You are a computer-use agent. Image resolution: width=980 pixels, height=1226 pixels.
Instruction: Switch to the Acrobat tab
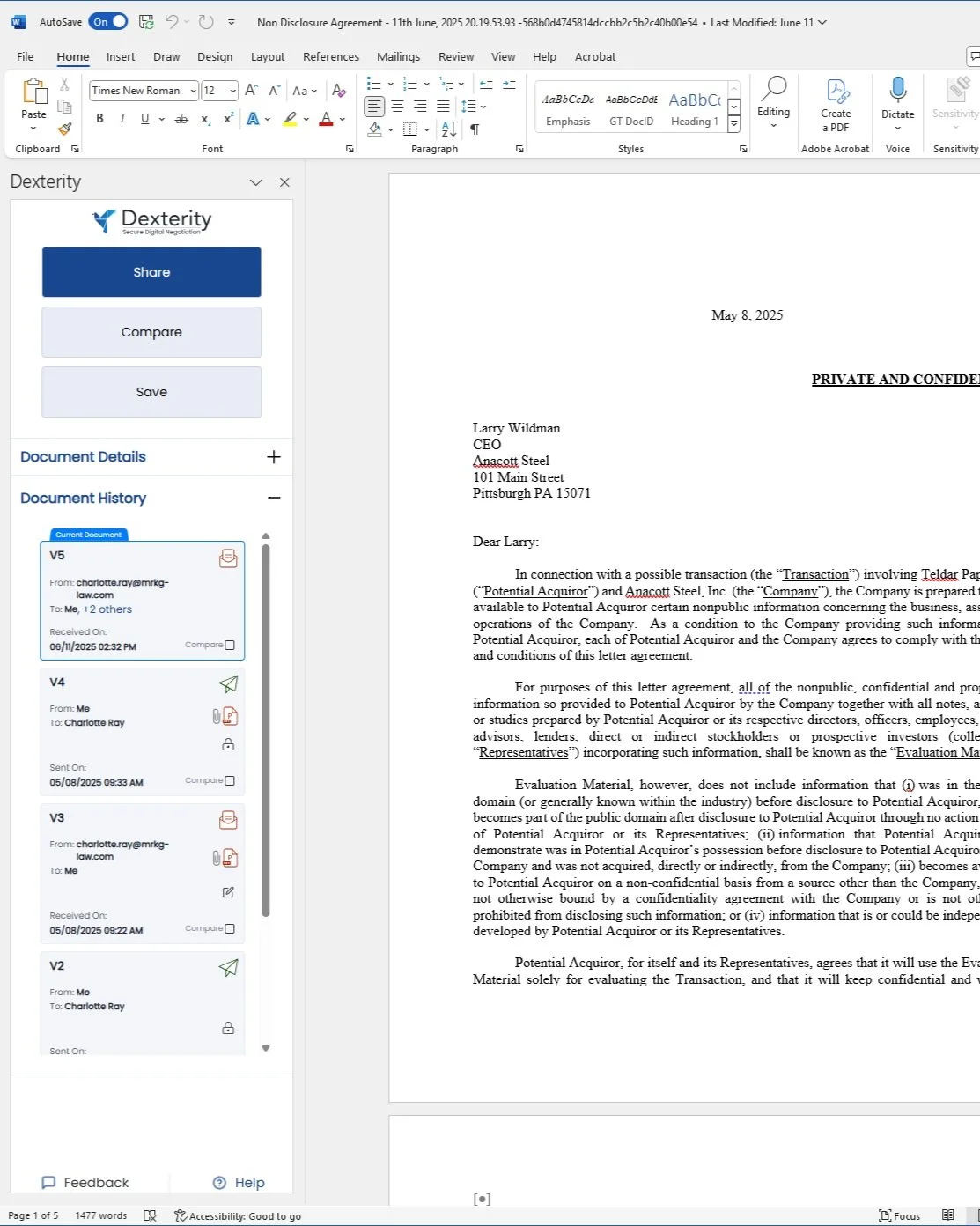pyautogui.click(x=595, y=56)
